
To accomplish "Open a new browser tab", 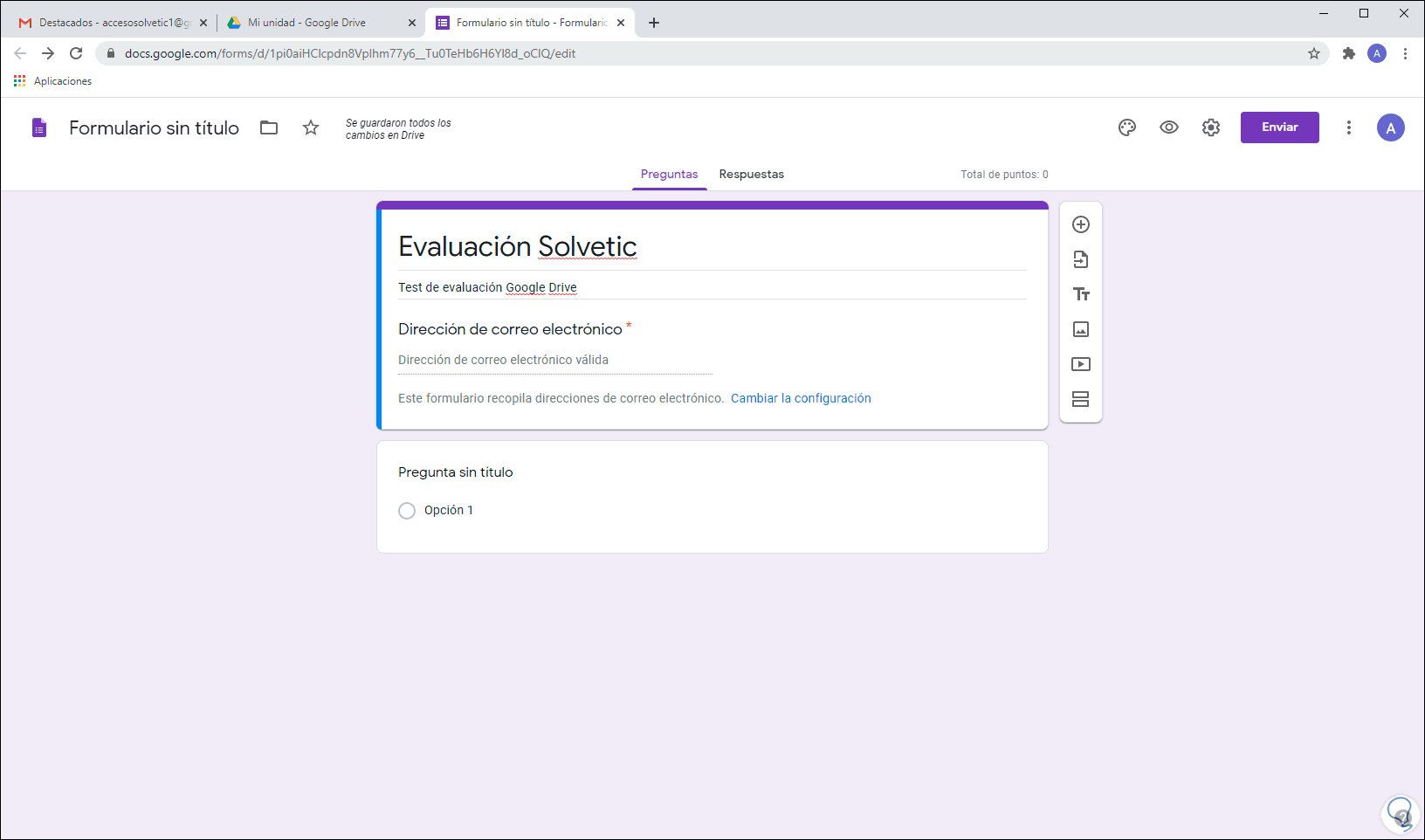I will (x=654, y=23).
